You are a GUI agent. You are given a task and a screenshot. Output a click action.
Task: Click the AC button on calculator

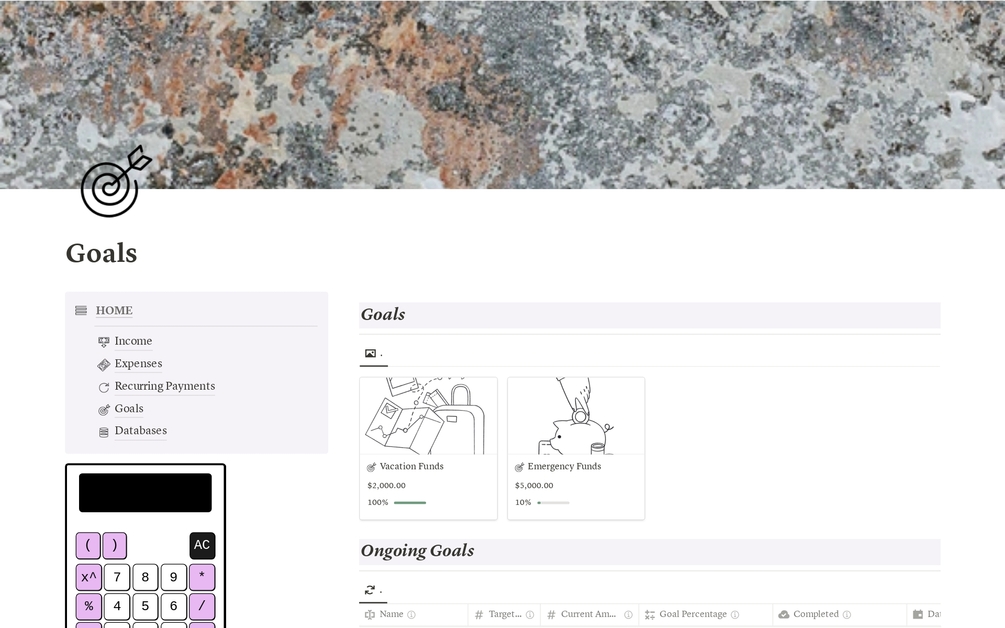(x=202, y=545)
